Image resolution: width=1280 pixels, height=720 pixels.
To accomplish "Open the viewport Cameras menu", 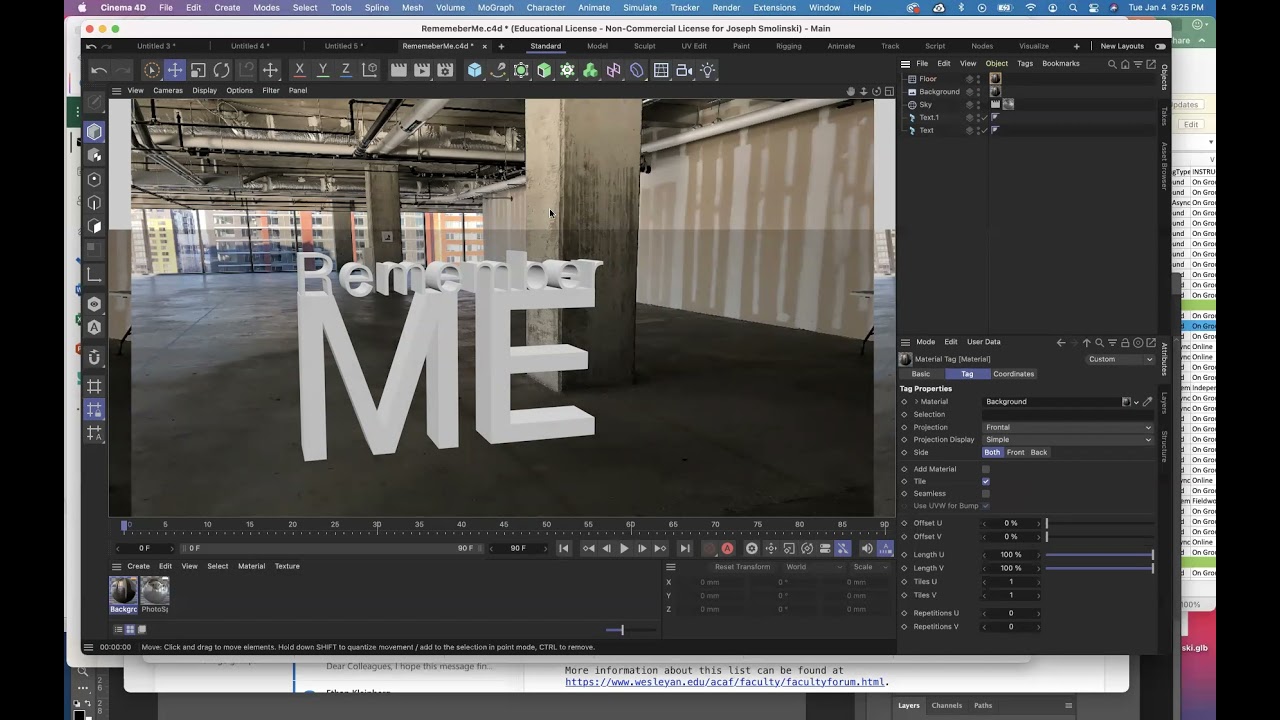I will click(x=168, y=90).
